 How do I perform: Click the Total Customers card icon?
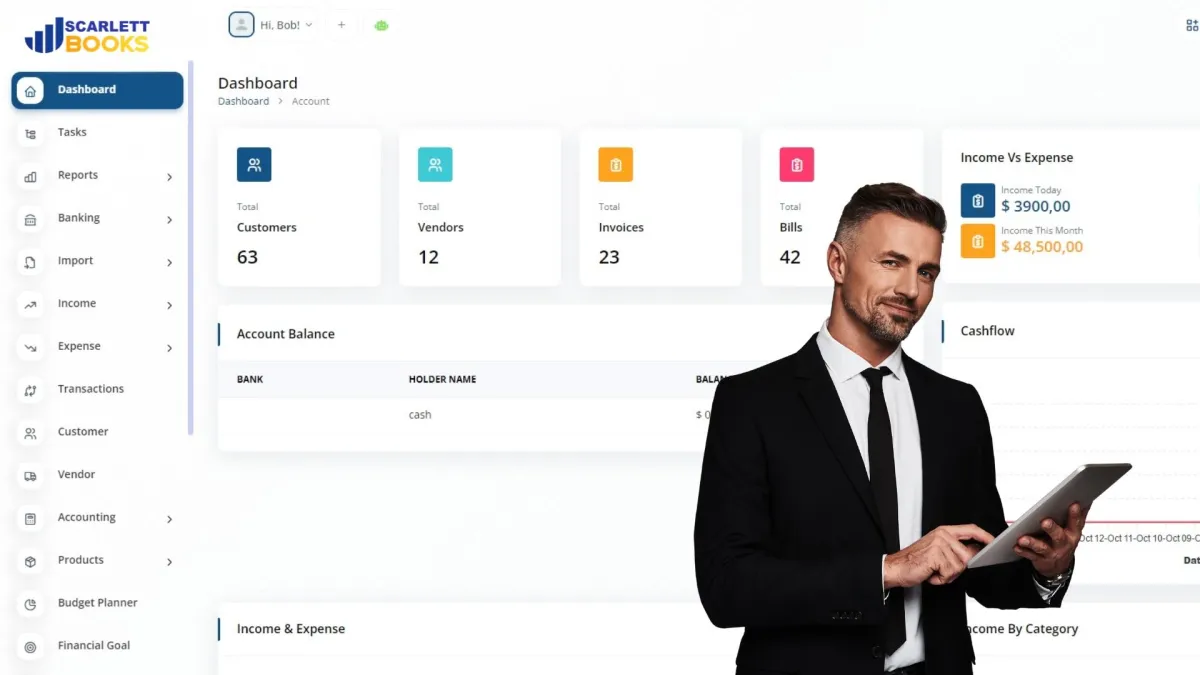[x=254, y=165]
